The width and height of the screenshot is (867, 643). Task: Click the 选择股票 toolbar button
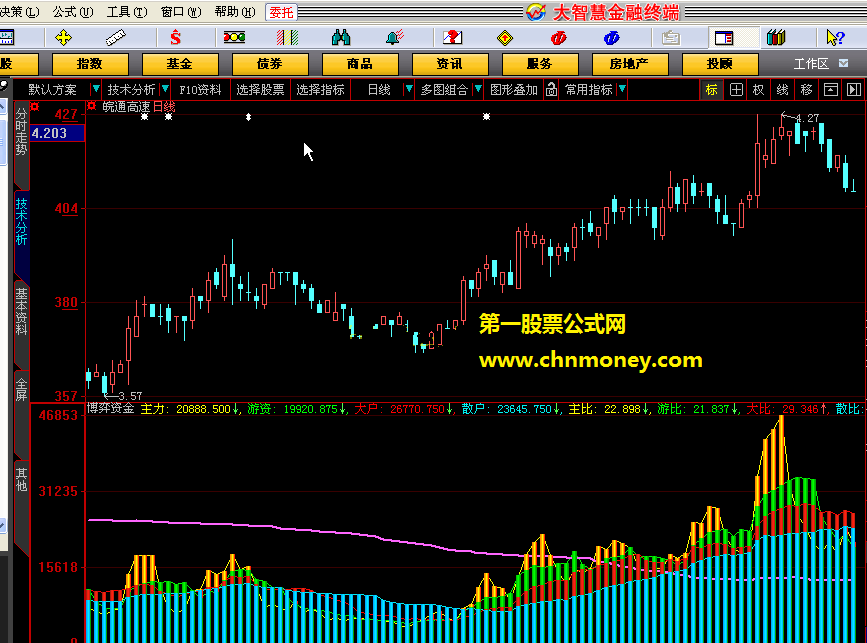(x=260, y=90)
